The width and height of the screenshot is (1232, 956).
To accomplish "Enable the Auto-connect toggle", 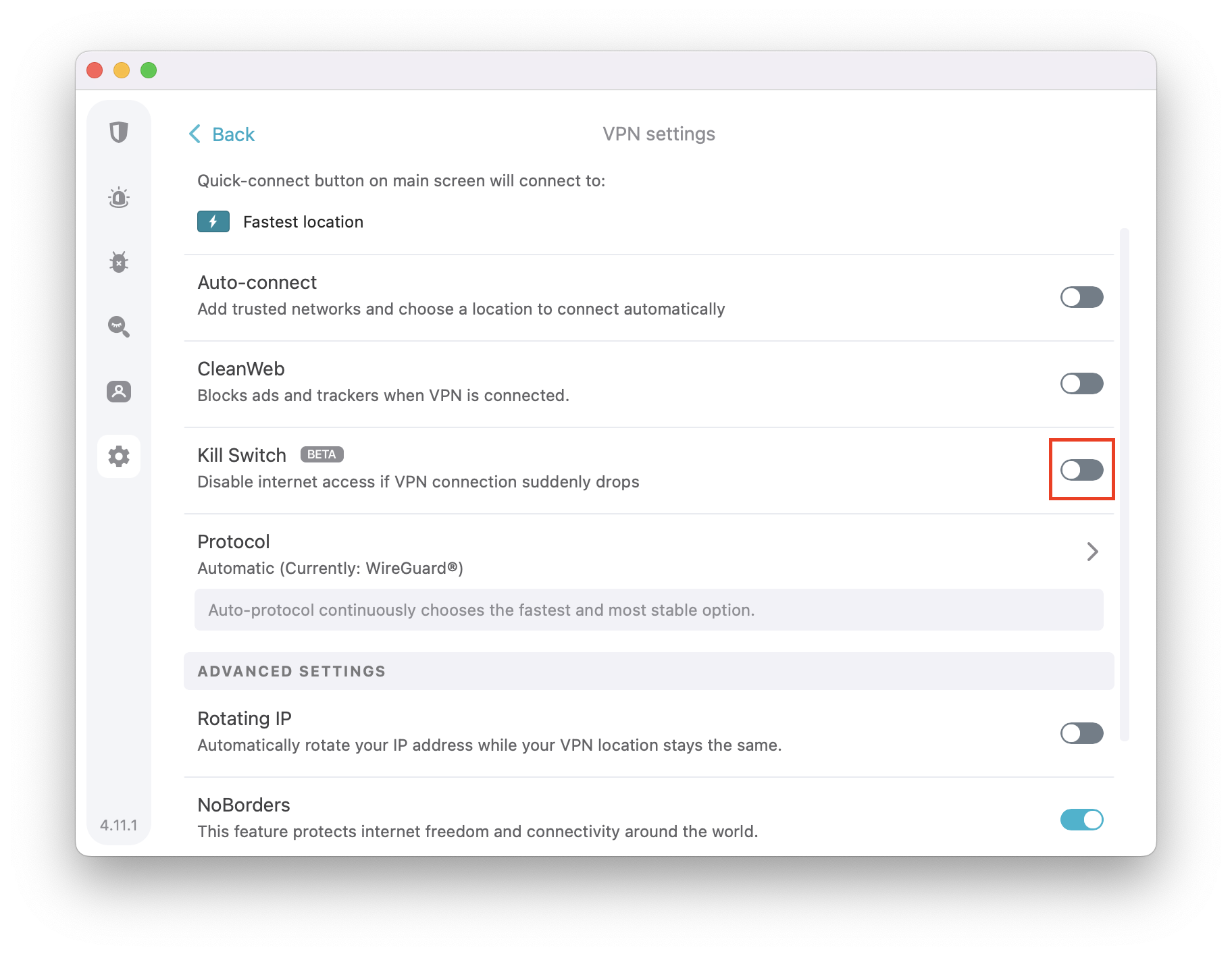I will click(x=1081, y=297).
